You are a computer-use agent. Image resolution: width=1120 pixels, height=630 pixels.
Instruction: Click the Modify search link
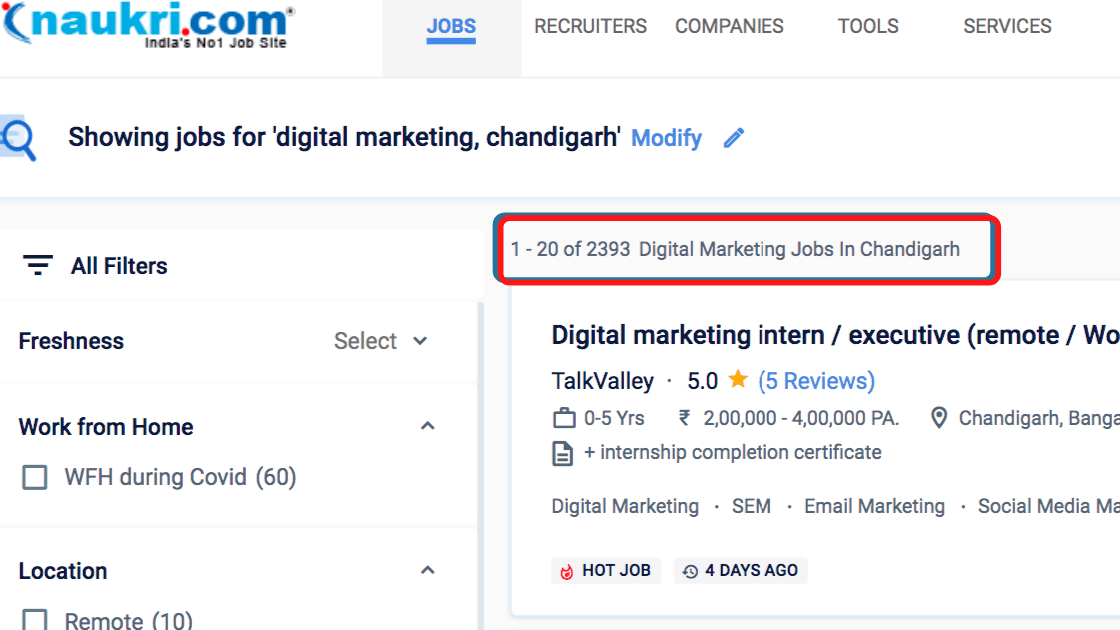pos(666,138)
